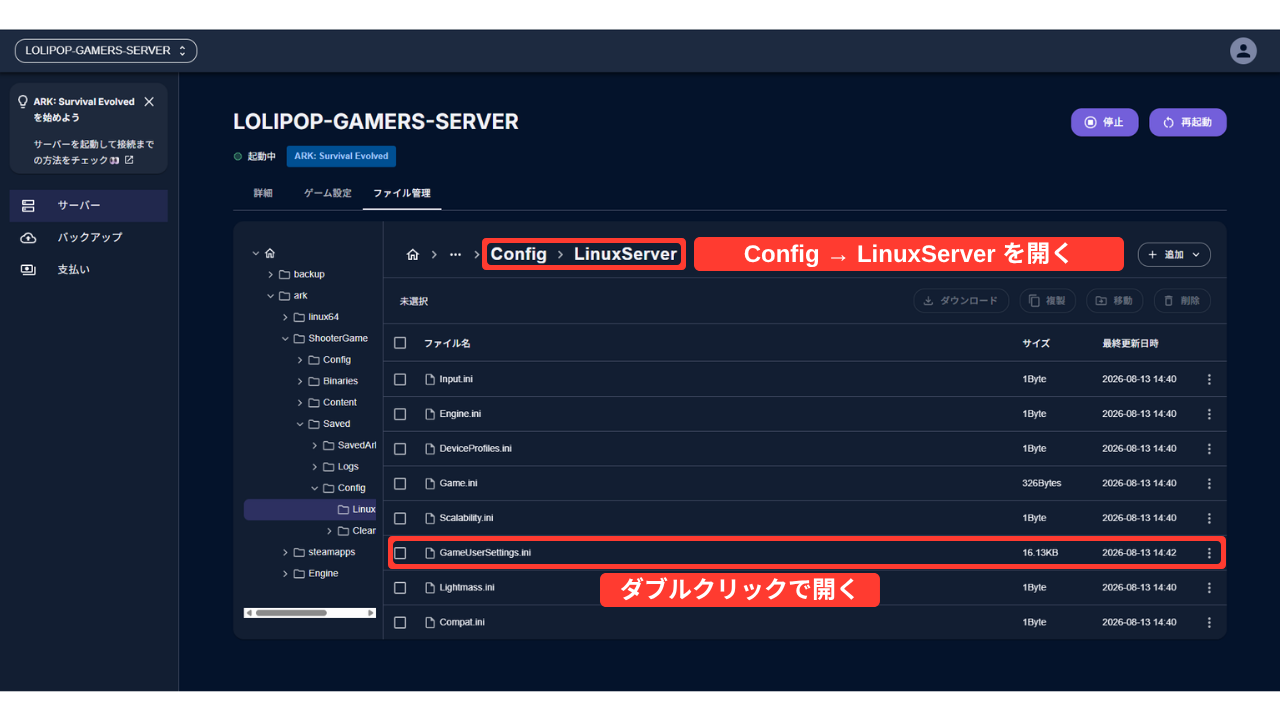This screenshot has width=1280, height=720.
Task: Open more options for Compat.ini
Action: [x=1209, y=622]
